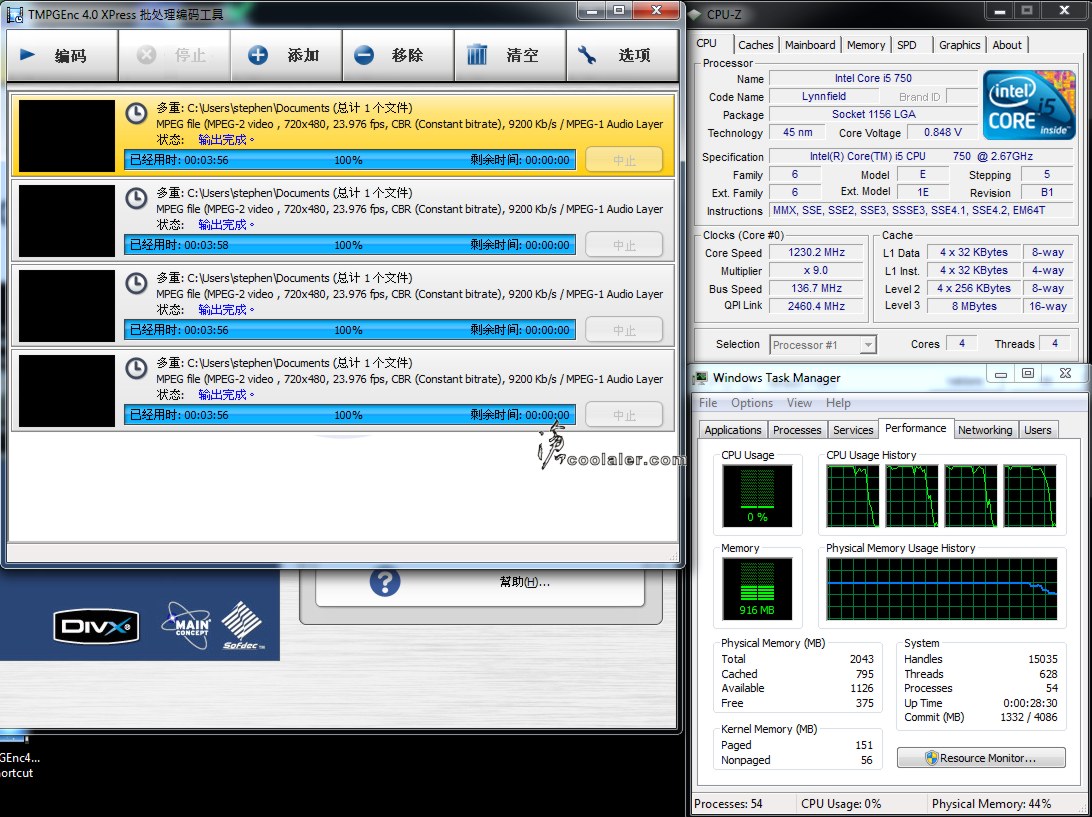1092x817 pixels.
Task: Open the Networking tab in Task Manager
Action: [x=985, y=430]
